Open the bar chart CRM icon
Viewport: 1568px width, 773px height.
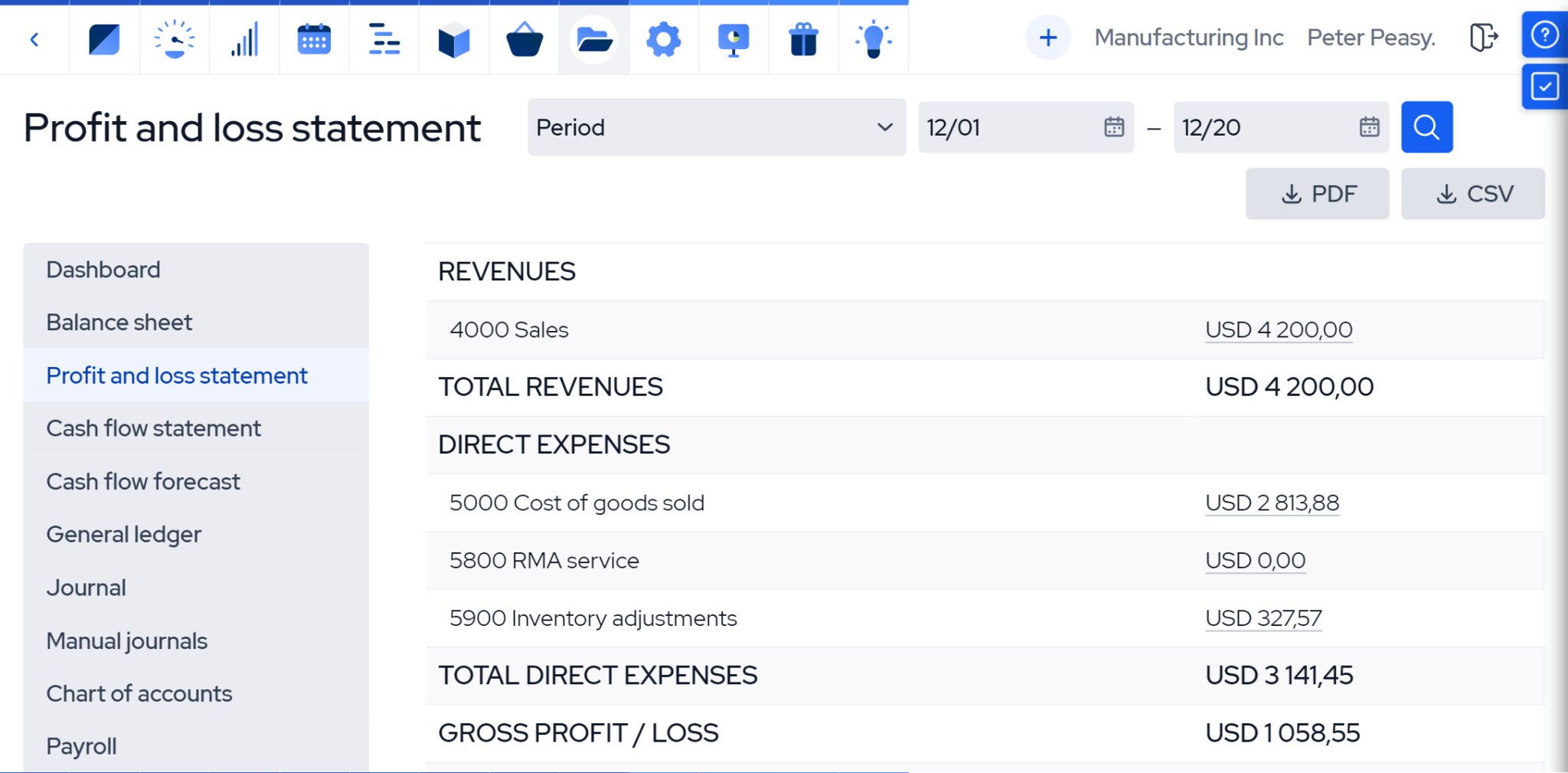pos(244,38)
